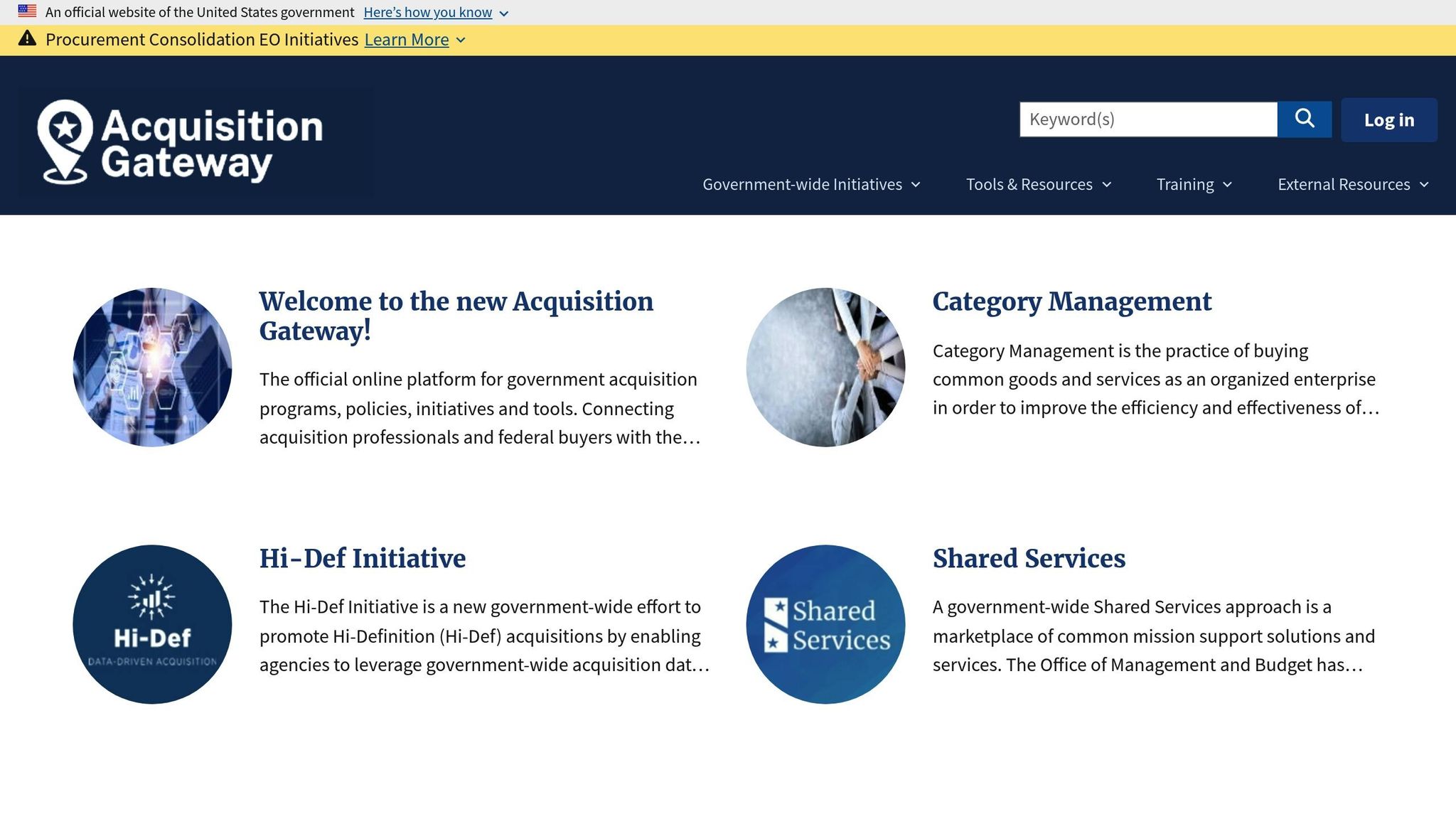Open the Shared Services circular logo image
Screen dimensions: 1456x819
[x=825, y=624]
